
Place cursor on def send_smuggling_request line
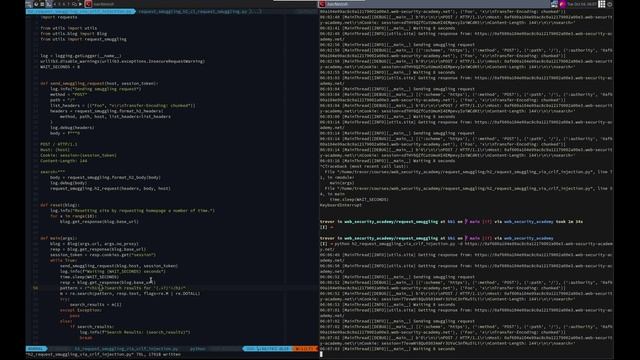[99, 83]
